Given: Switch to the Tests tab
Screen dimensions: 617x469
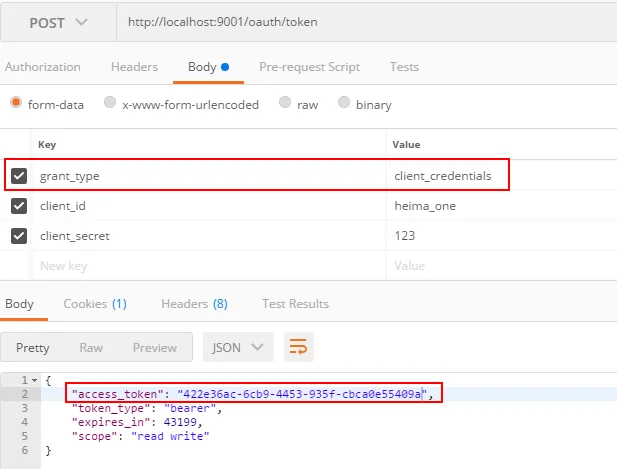Looking at the screenshot, I should (x=404, y=67).
